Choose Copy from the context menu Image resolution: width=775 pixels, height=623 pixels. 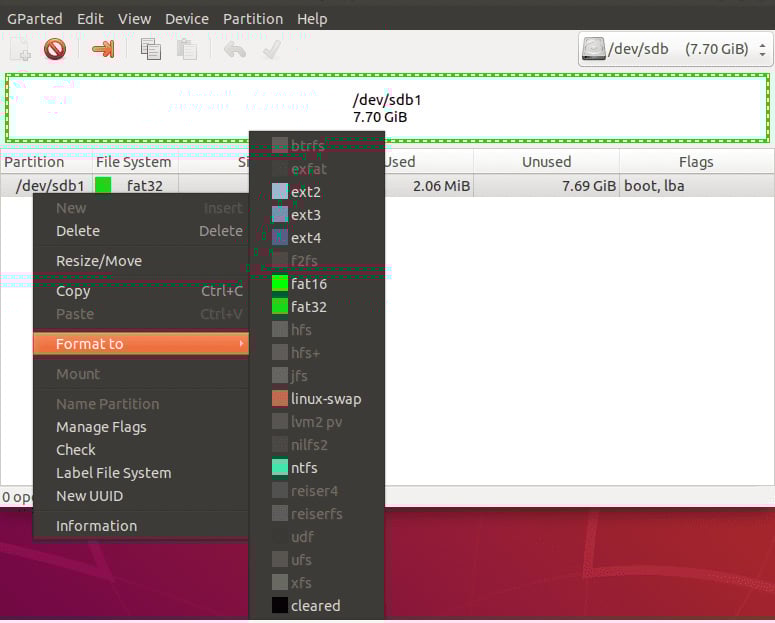[141, 291]
